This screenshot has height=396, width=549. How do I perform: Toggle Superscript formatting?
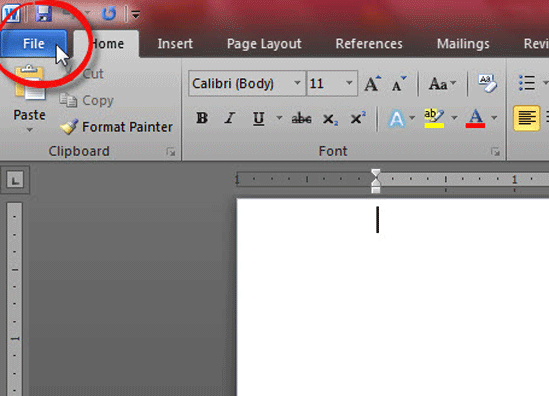[x=358, y=118]
